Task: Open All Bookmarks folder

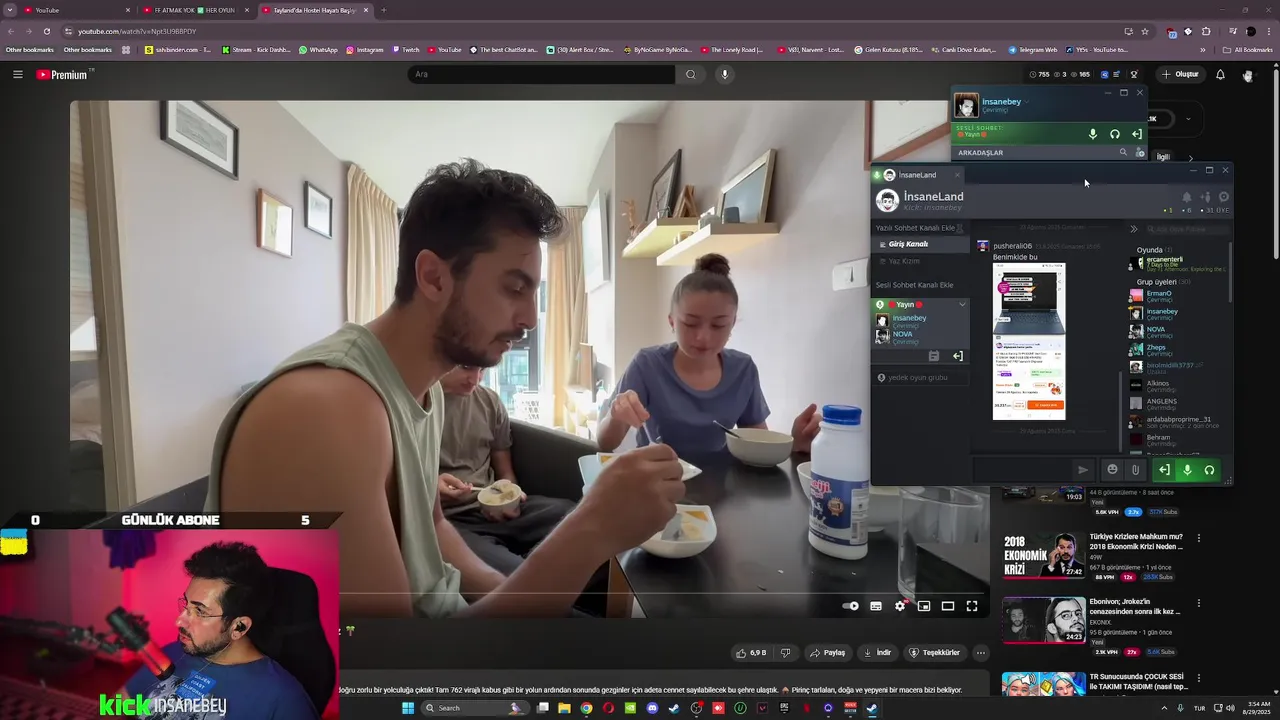Action: (x=1248, y=49)
